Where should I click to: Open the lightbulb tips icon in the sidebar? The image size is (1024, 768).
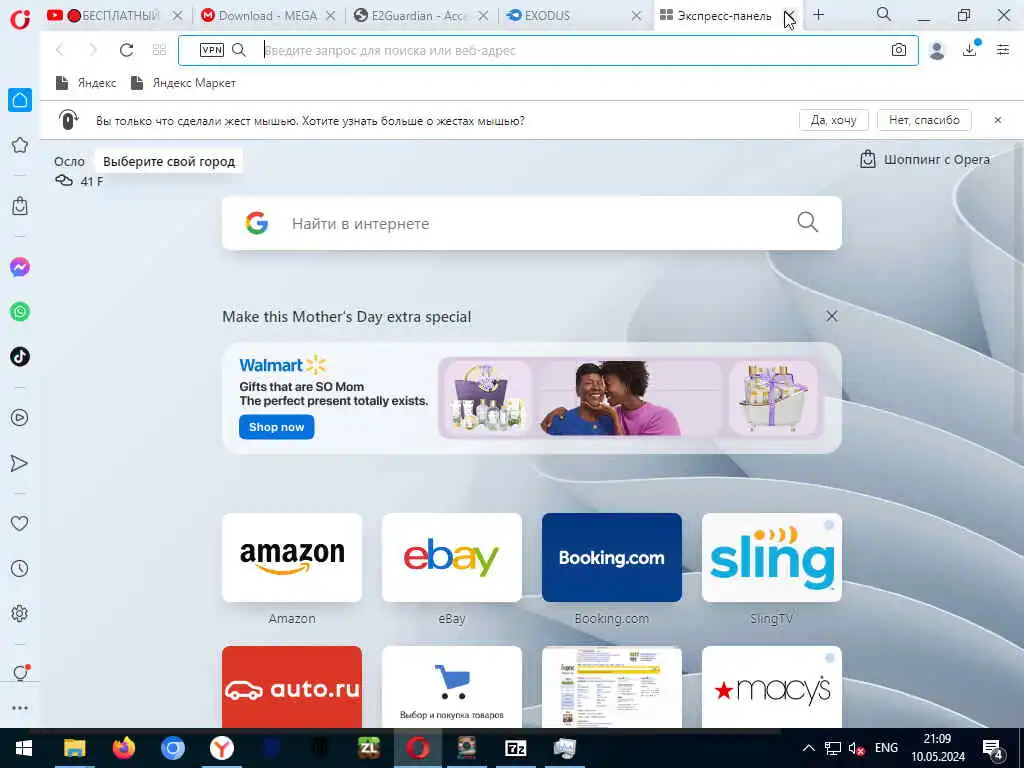pyautogui.click(x=20, y=673)
